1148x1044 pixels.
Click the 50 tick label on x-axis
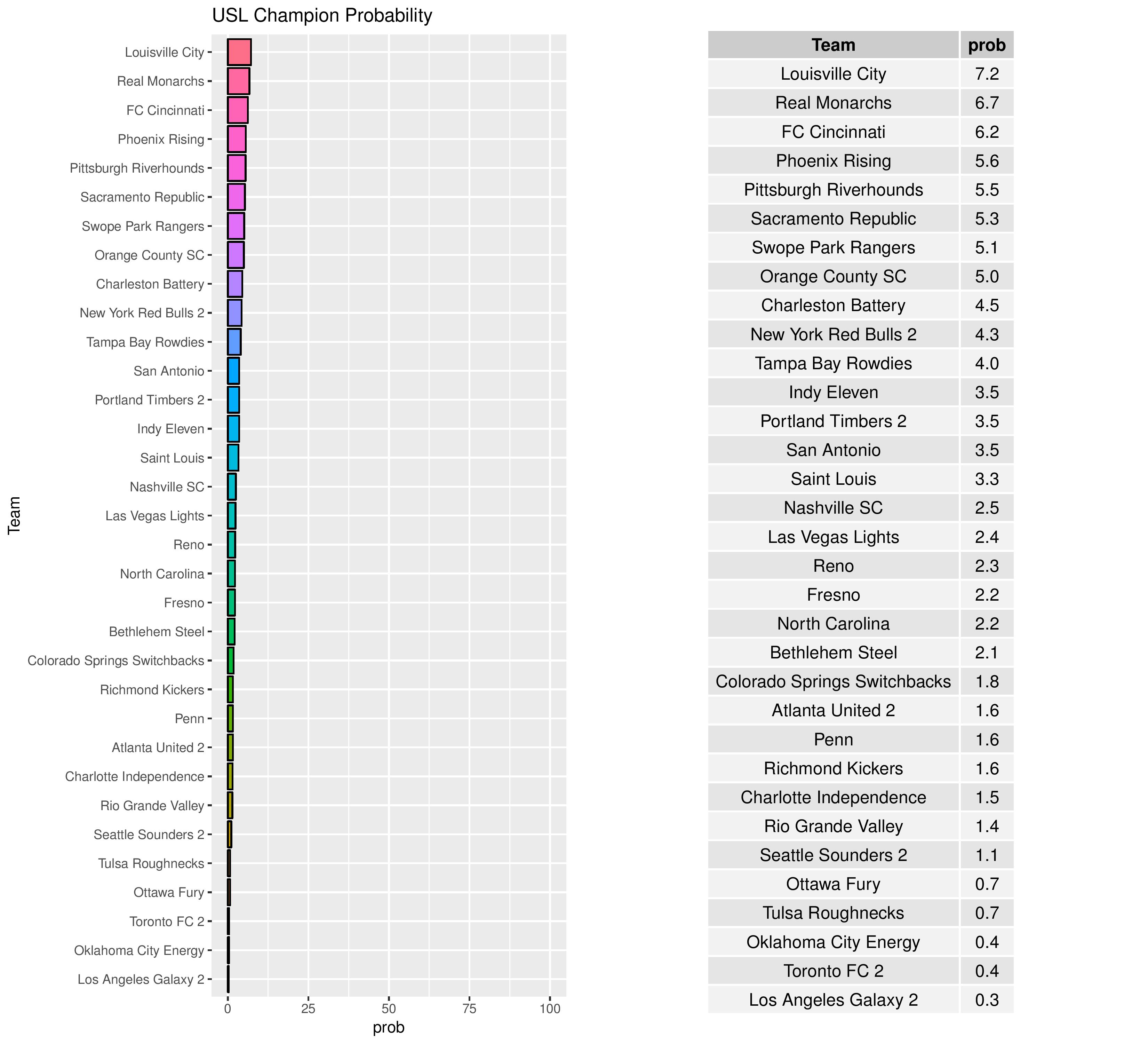coord(388,1009)
